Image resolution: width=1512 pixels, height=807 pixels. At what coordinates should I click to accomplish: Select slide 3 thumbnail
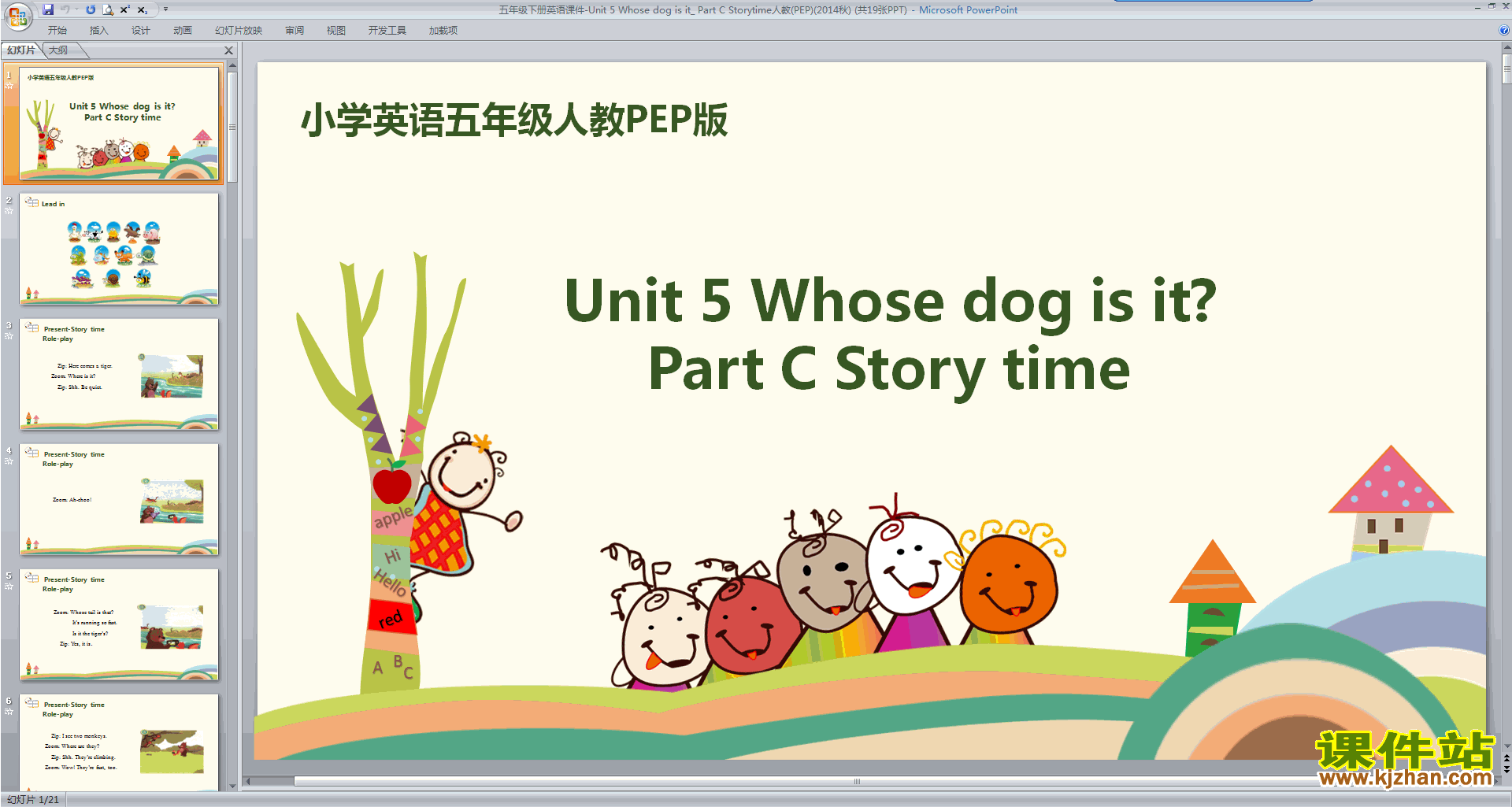pyautogui.click(x=119, y=374)
